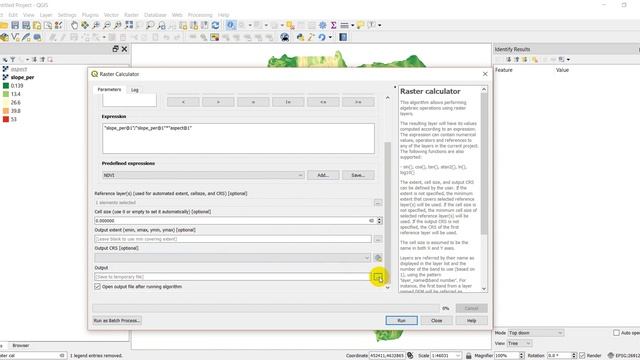Screen dimensions: 640x360
Task: Click the Add Vector Layer icon
Action: [15, 38]
